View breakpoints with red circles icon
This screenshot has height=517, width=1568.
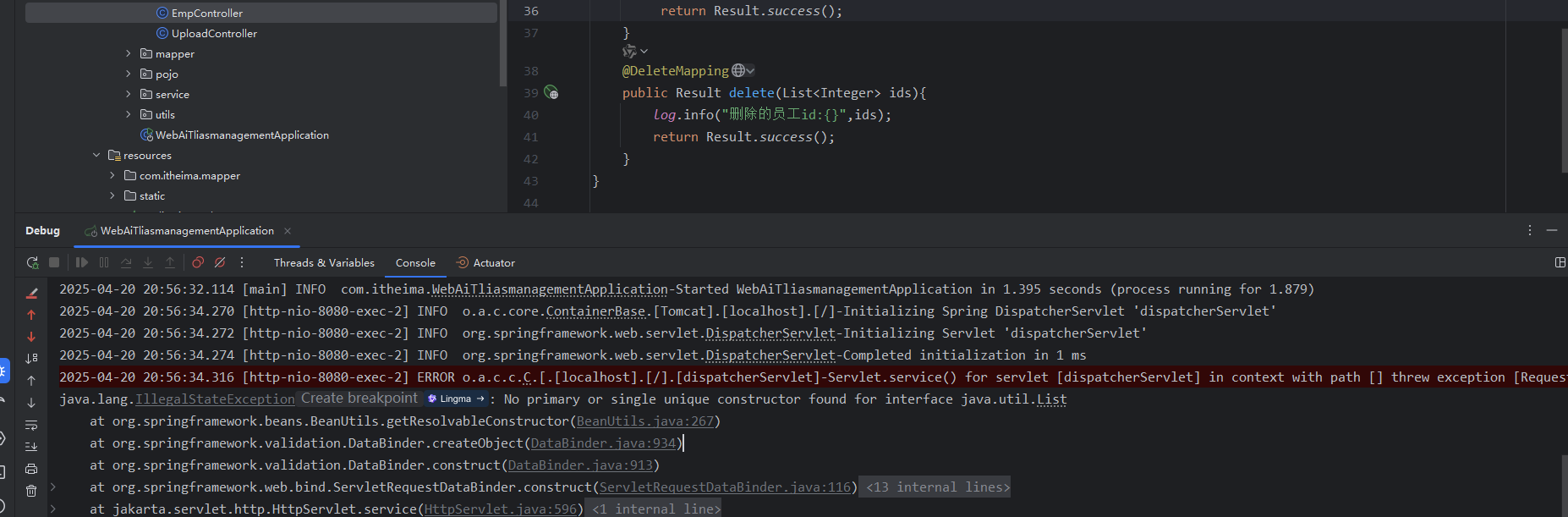(198, 263)
